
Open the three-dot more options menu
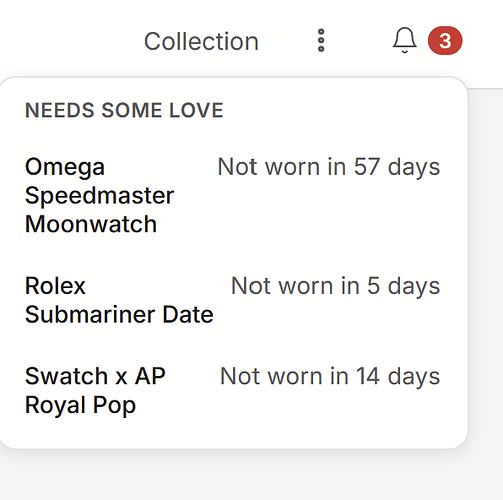321,40
